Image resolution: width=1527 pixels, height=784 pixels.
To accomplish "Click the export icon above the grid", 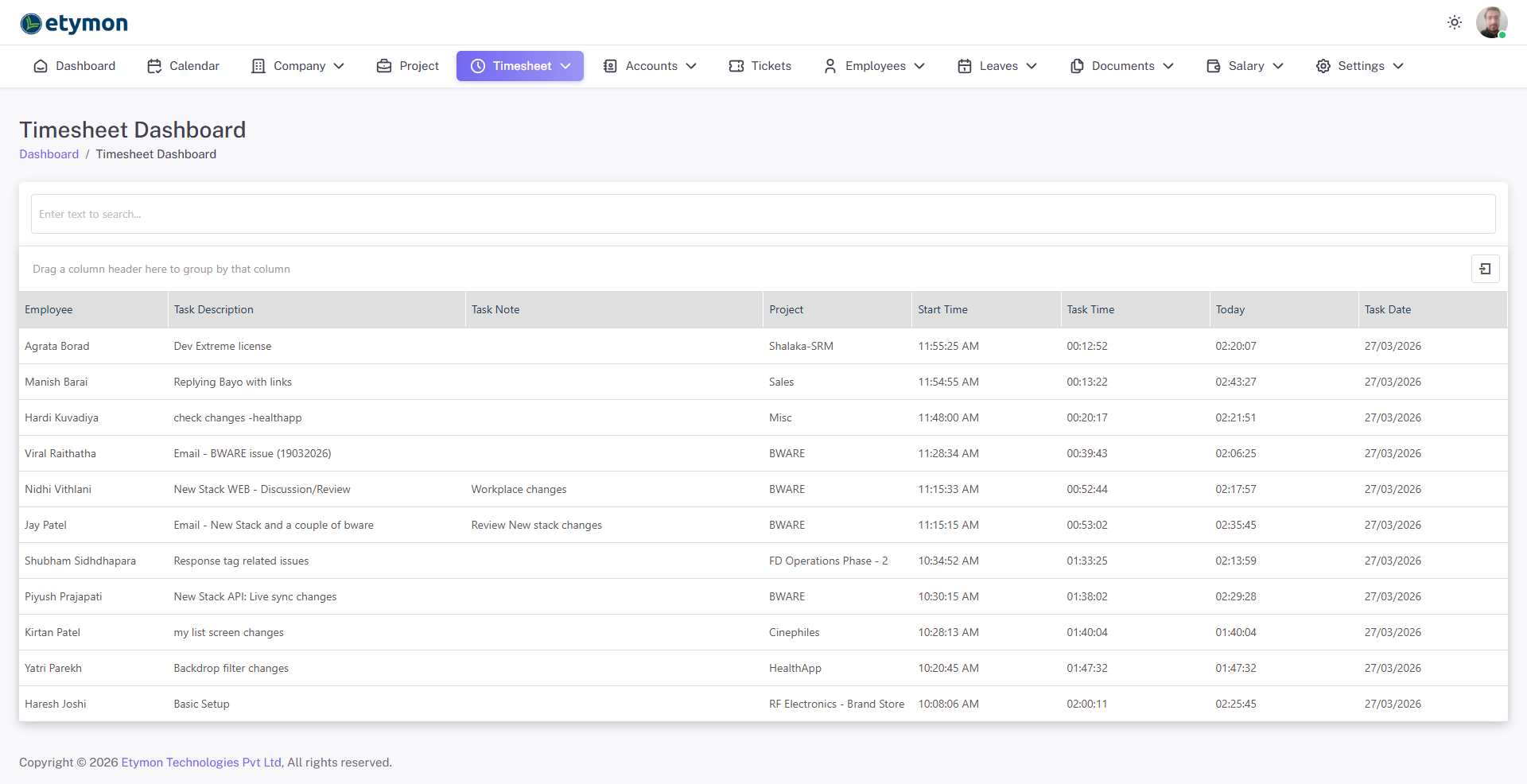I will click(1485, 269).
